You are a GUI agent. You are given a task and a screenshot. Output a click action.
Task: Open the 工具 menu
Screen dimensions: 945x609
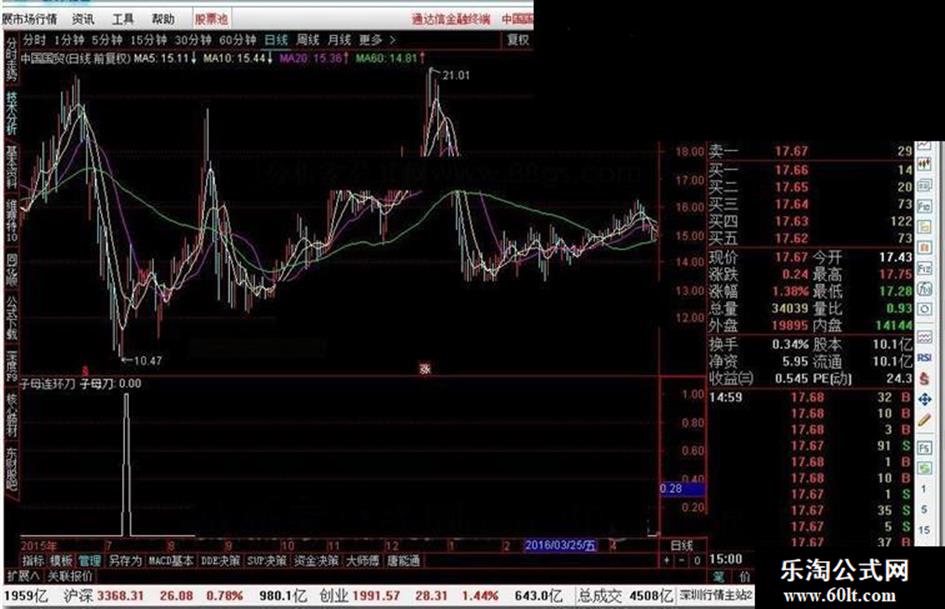click(123, 19)
